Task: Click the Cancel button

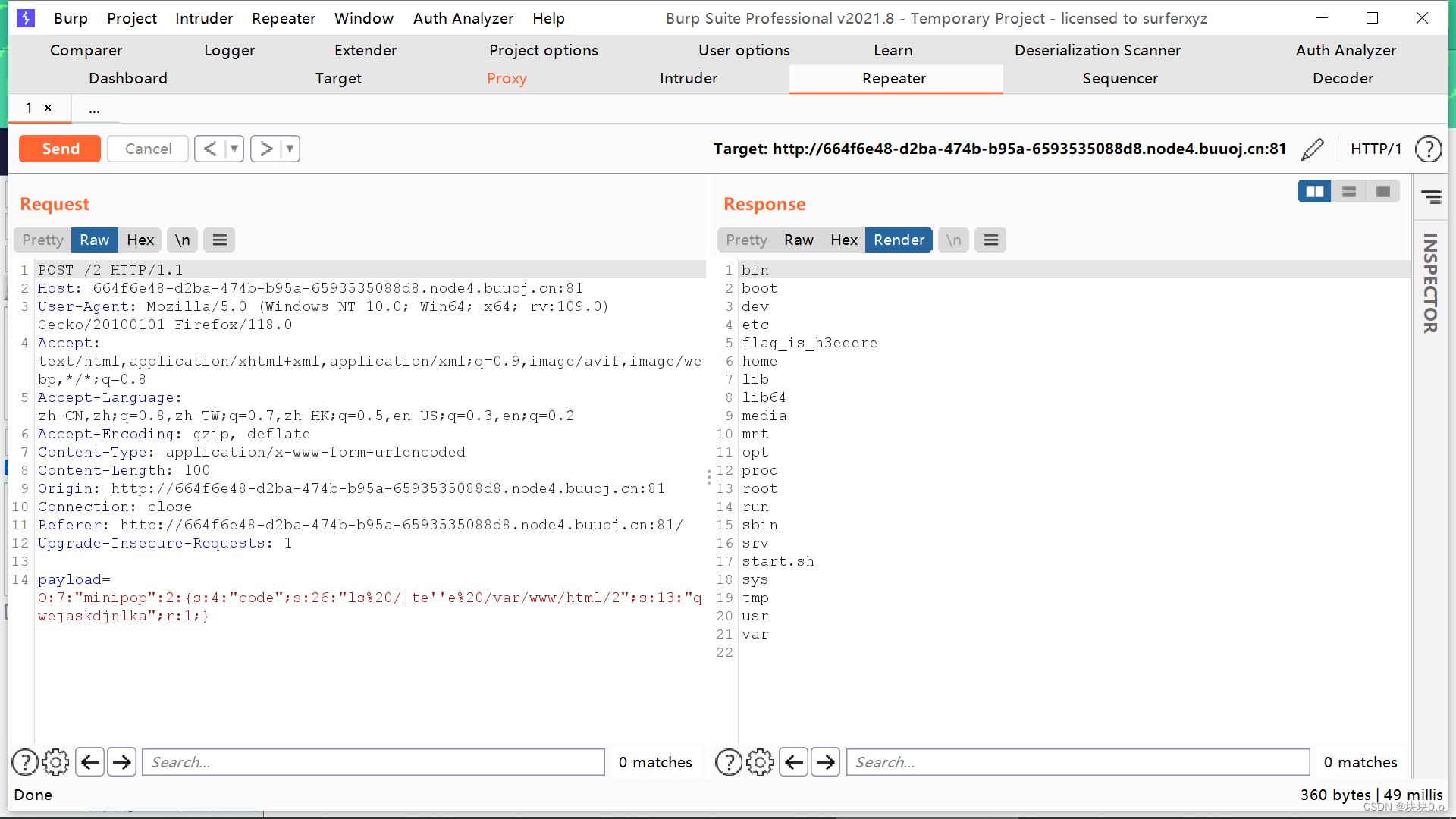Action: tap(148, 149)
